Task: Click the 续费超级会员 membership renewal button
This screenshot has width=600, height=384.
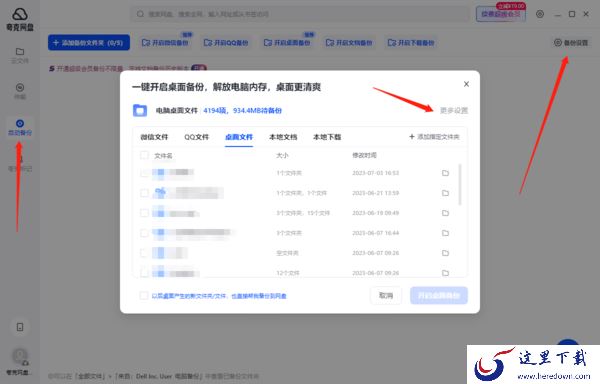Action: (x=501, y=14)
